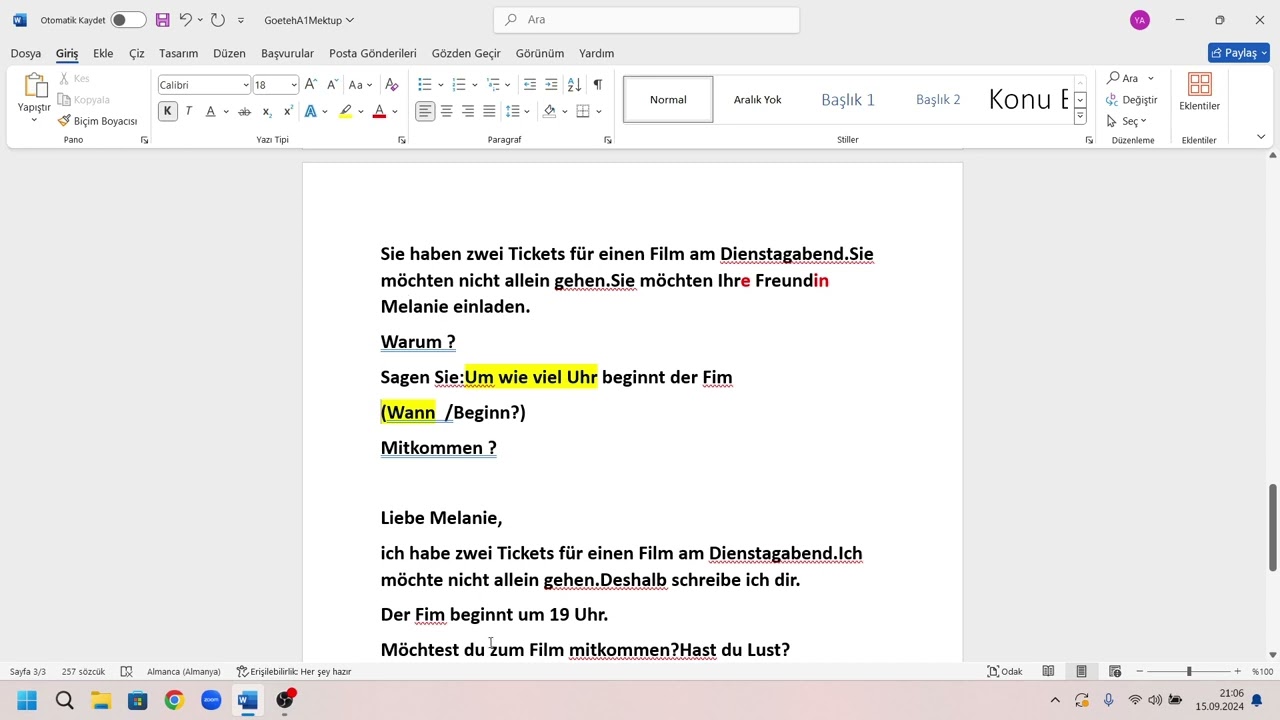This screenshot has height=720, width=1280.
Task: Open the Değiştir replace tool
Action: (x=1131, y=100)
